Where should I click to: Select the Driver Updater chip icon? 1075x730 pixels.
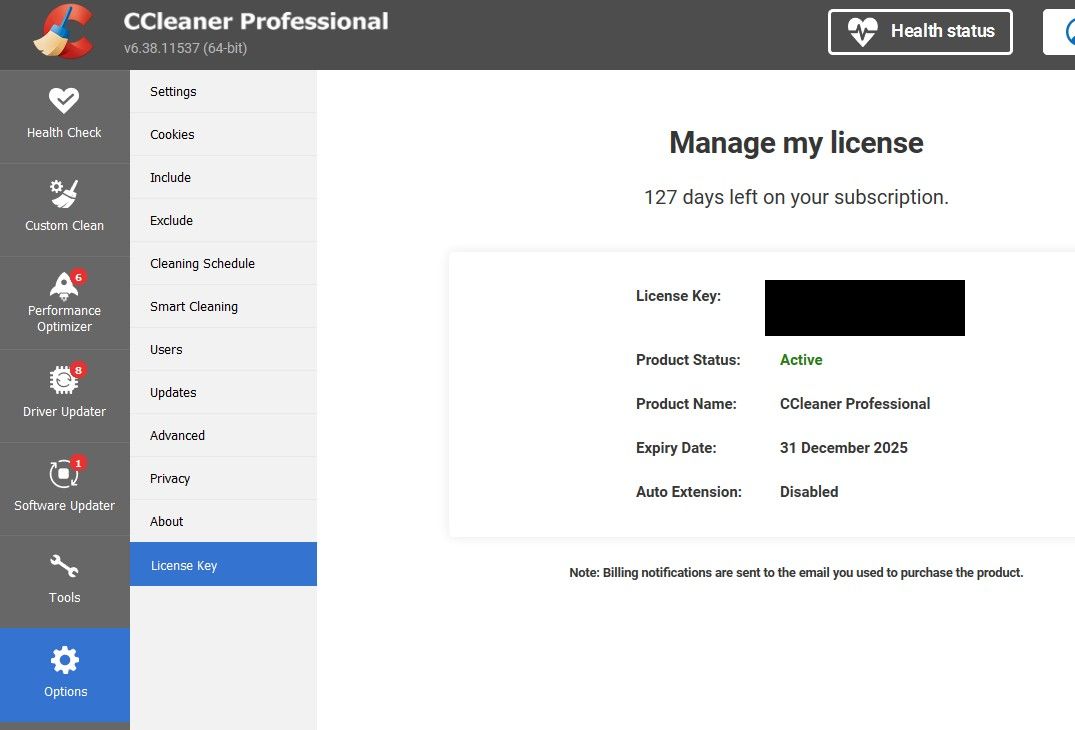64,380
